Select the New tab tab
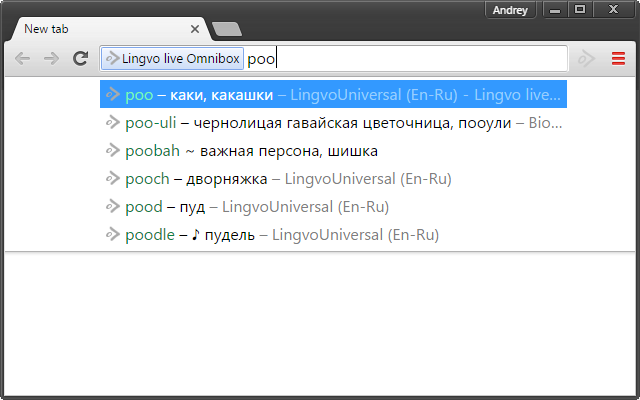Screen dimensions: 640x400 tap(110, 29)
